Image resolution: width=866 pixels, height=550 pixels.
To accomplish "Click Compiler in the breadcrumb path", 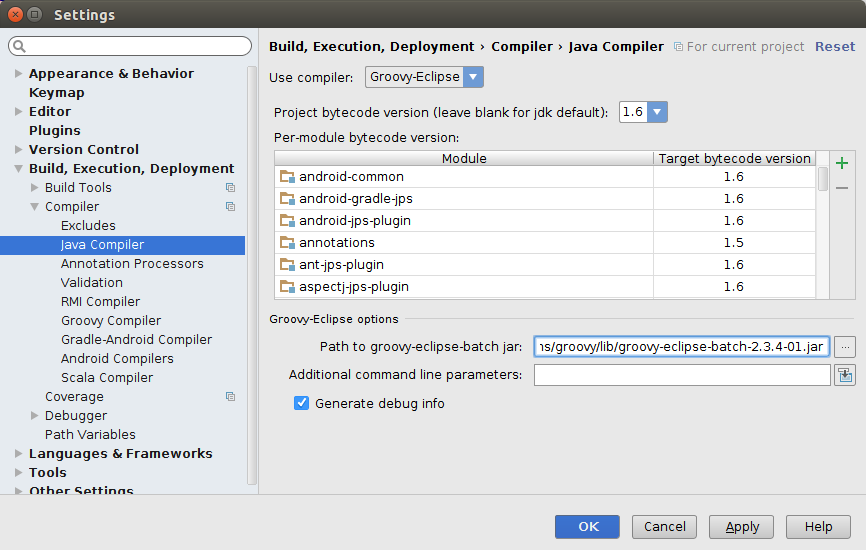I will [522, 47].
